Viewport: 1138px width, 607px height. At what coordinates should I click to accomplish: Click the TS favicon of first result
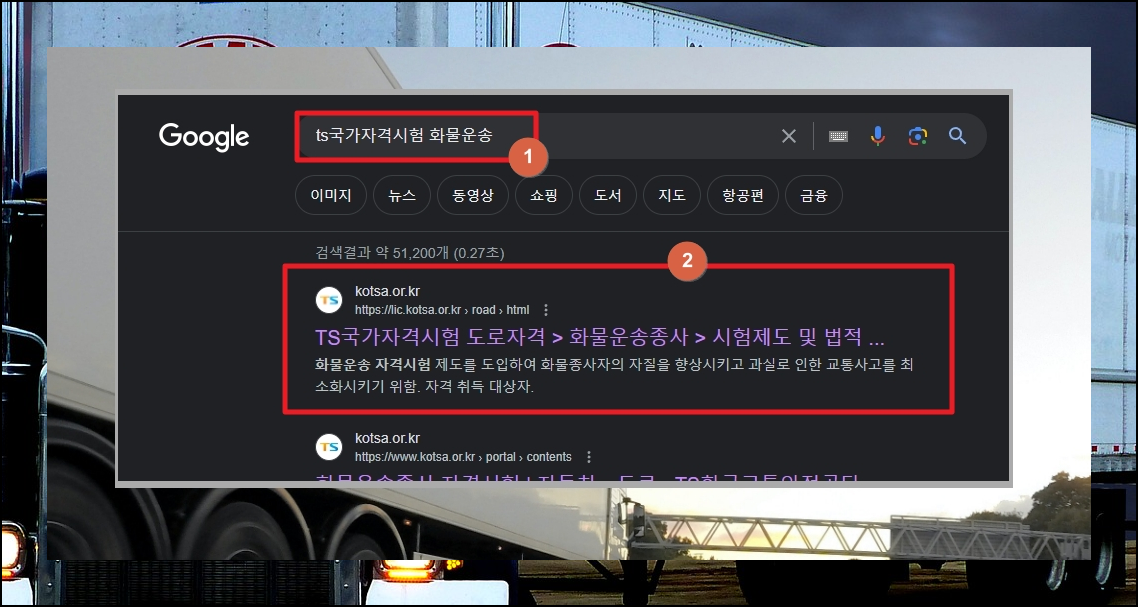pyautogui.click(x=329, y=300)
